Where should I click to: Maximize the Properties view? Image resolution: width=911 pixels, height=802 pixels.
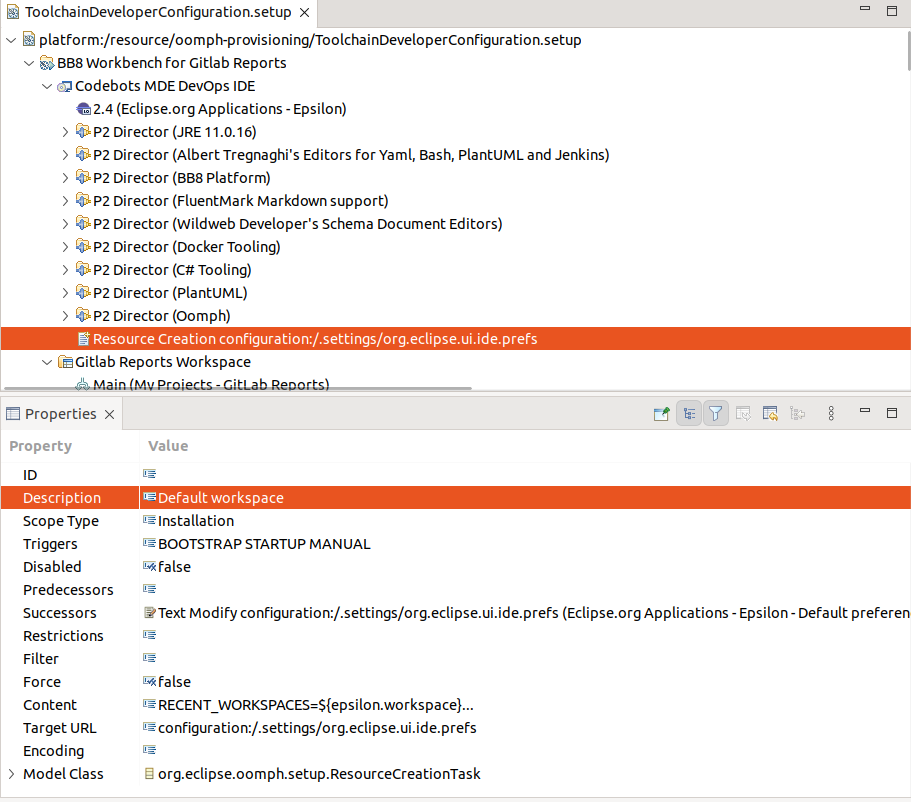pyautogui.click(x=892, y=413)
